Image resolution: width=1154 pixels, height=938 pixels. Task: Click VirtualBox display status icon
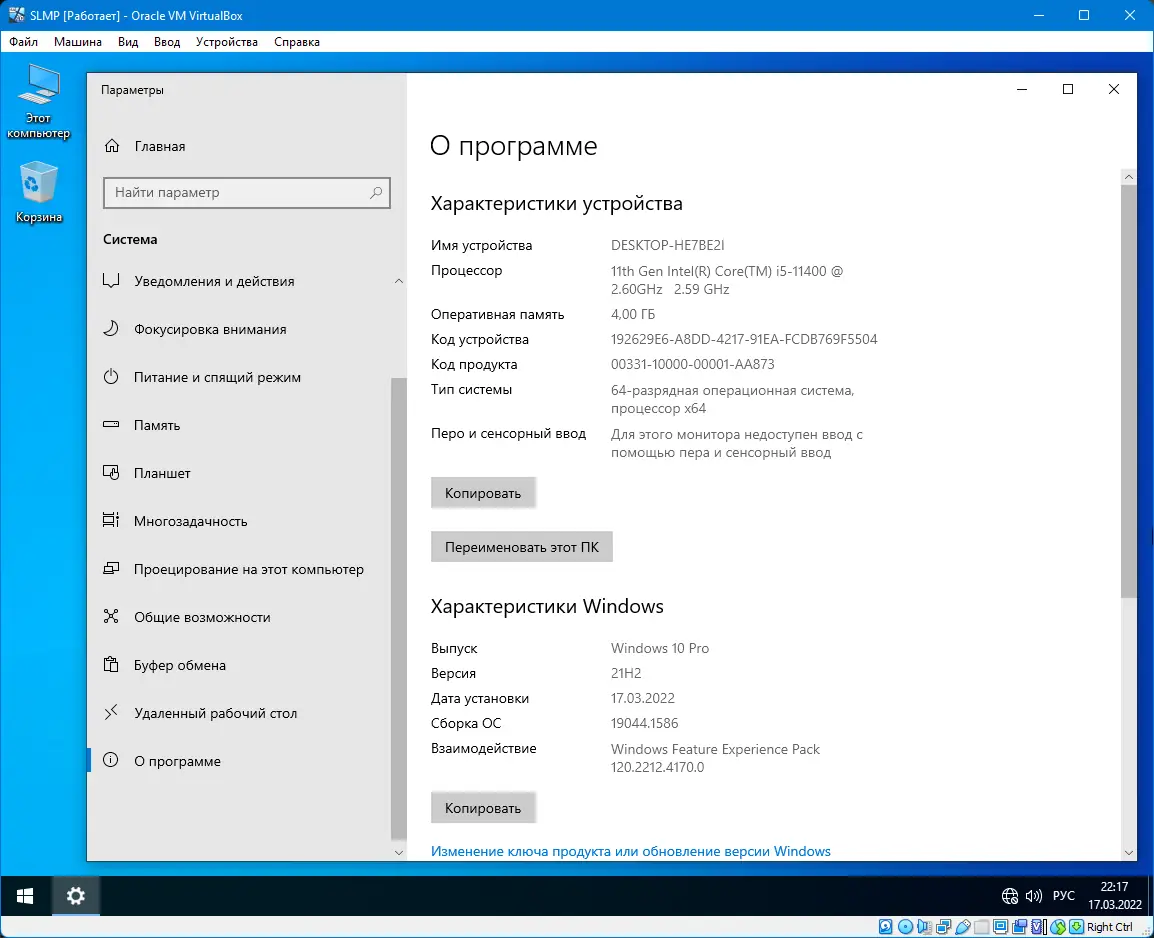coord(1000,927)
